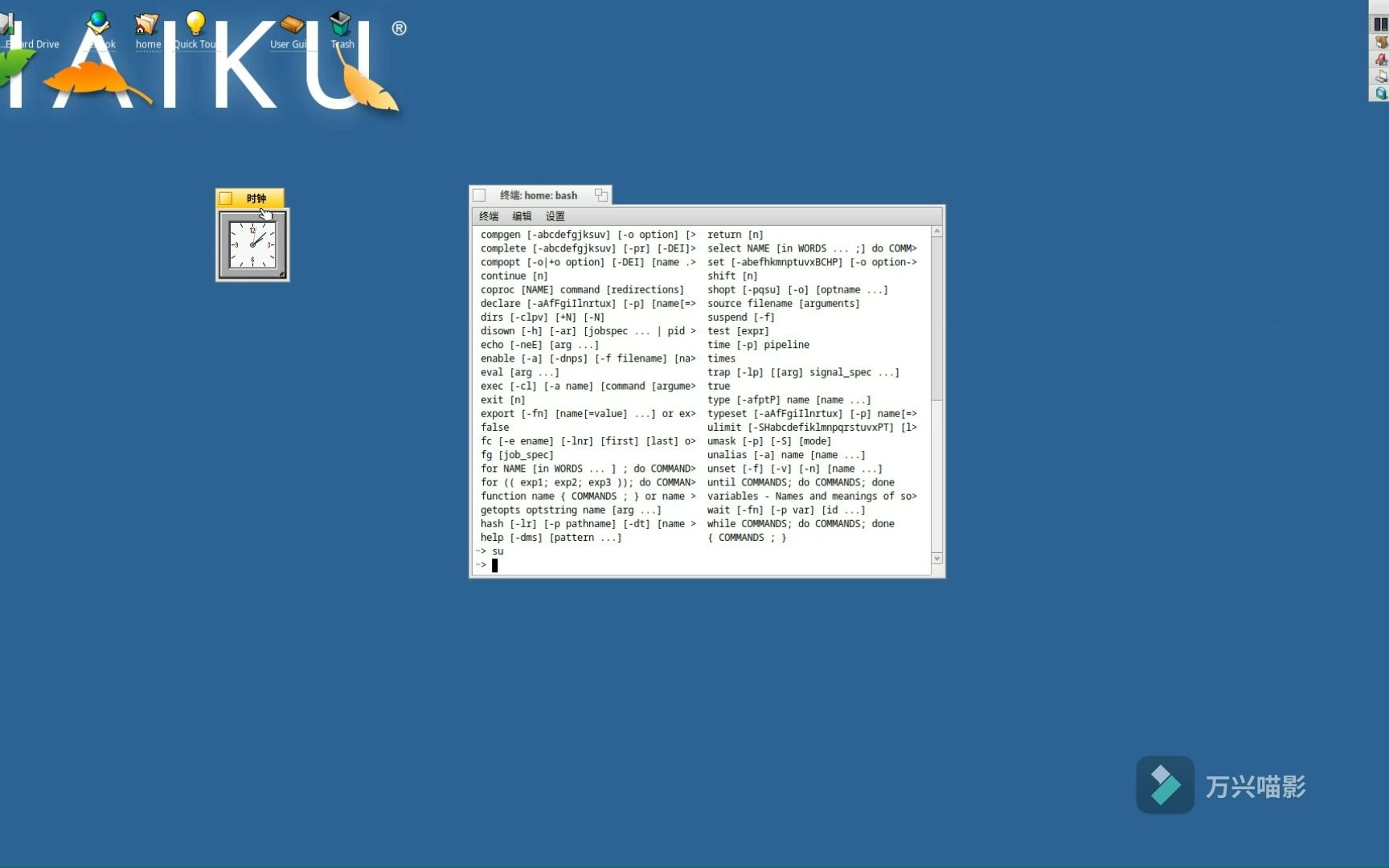Viewport: 1389px width, 868px height.
Task: Click the 'coproc [NAME] command [redirections]' line
Action: (x=582, y=290)
